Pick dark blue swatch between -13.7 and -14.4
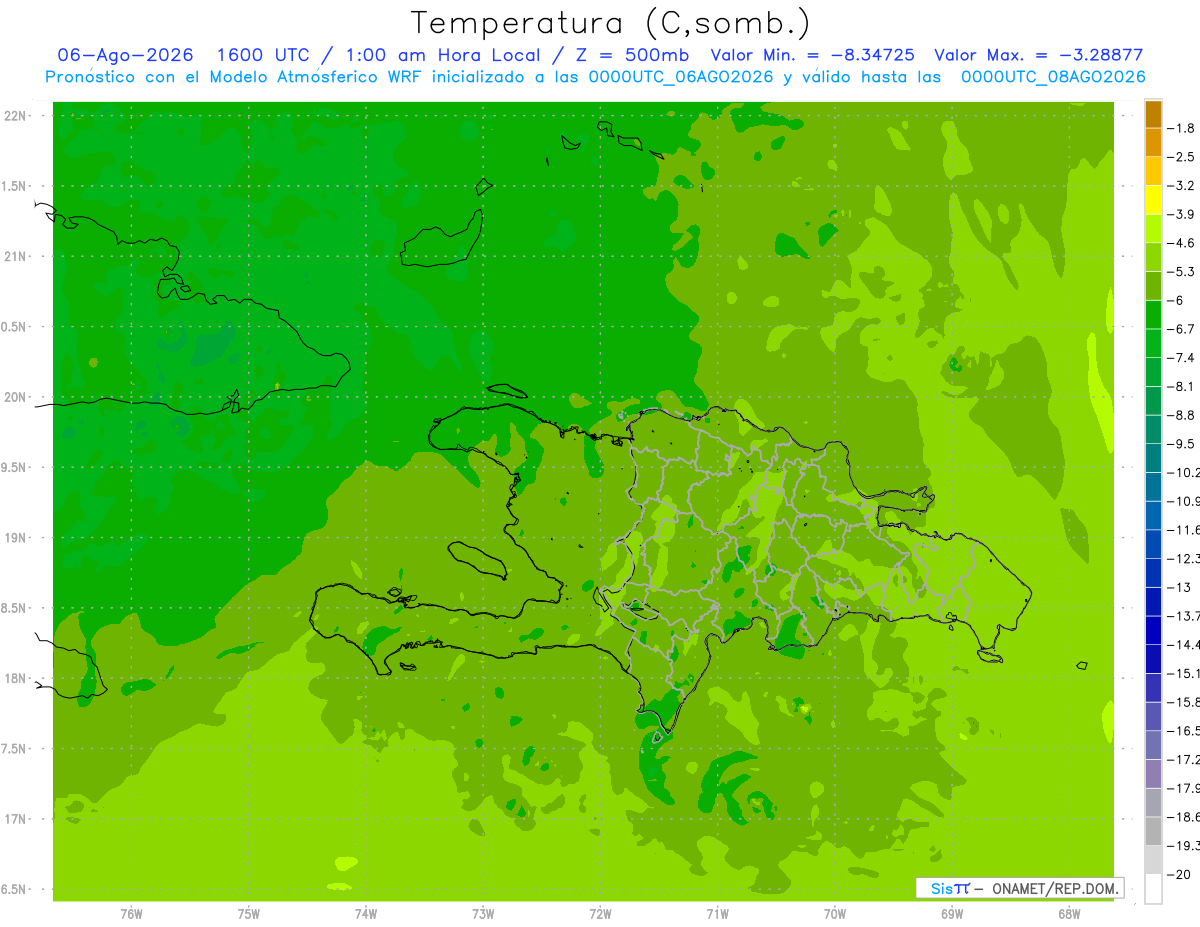This screenshot has width=1200, height=927. [x=1153, y=630]
